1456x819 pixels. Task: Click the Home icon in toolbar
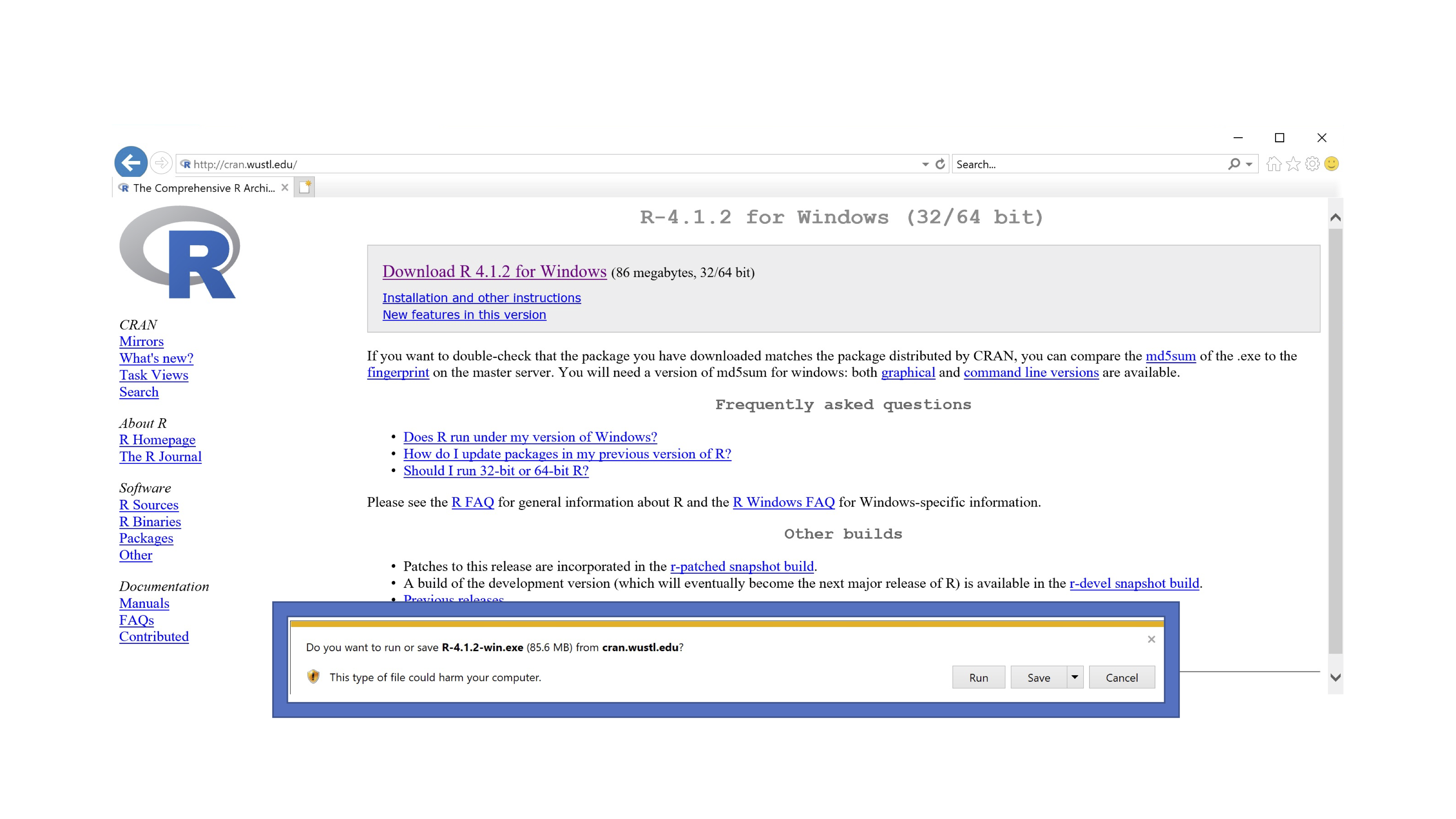click(1273, 164)
